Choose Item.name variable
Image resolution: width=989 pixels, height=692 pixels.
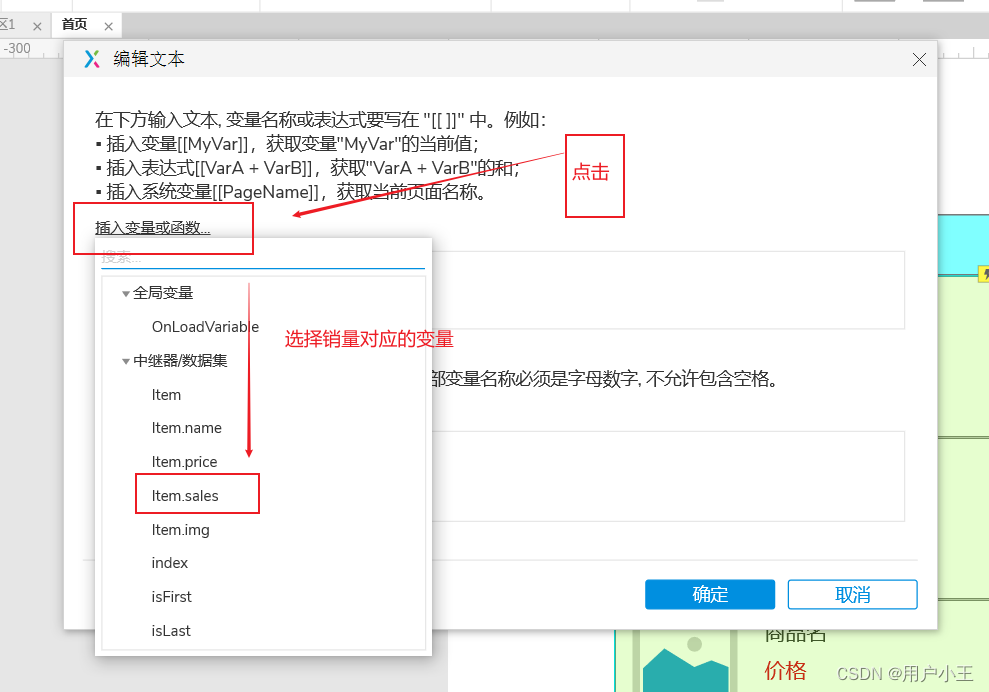[x=186, y=428]
